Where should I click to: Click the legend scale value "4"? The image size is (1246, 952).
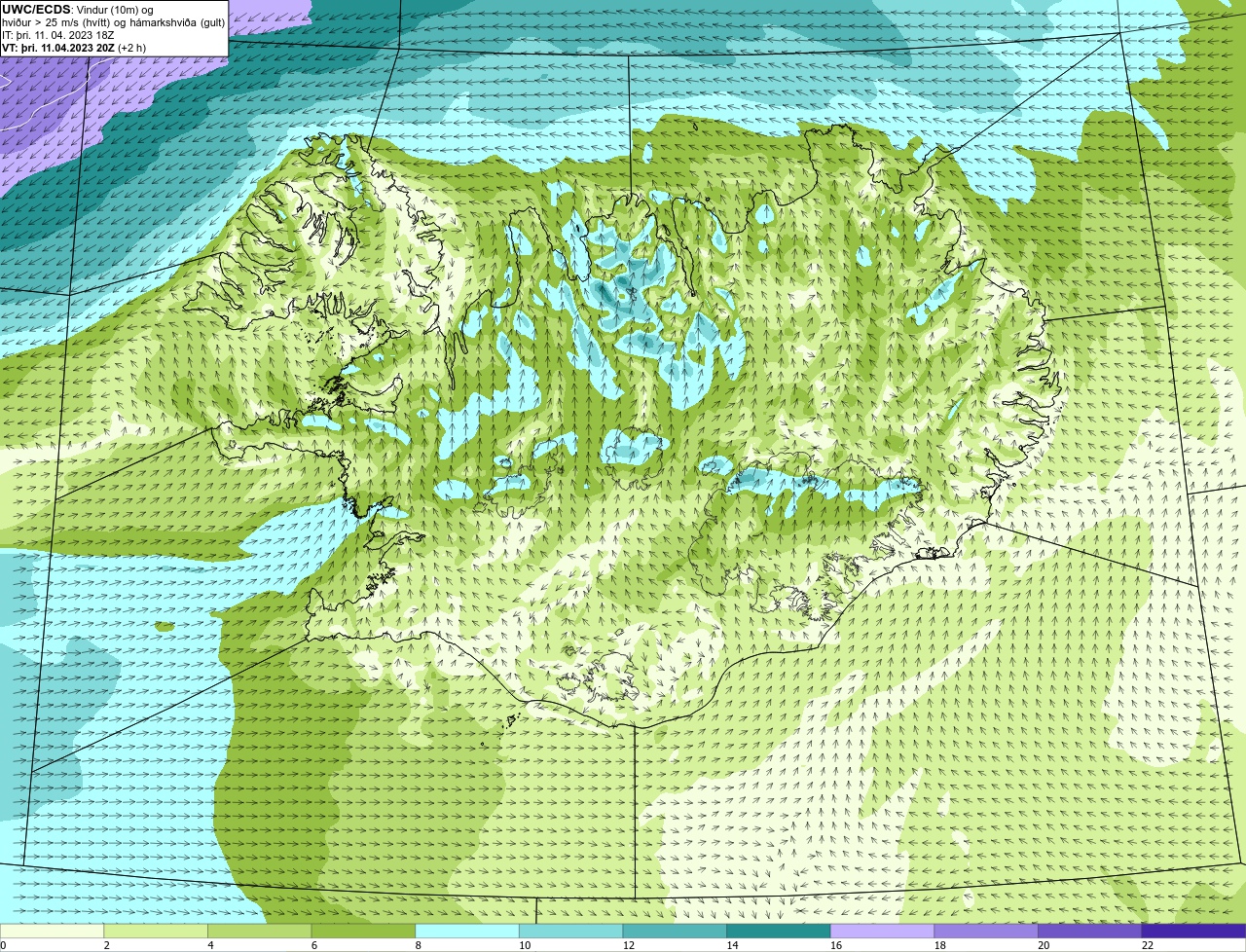[x=210, y=945]
